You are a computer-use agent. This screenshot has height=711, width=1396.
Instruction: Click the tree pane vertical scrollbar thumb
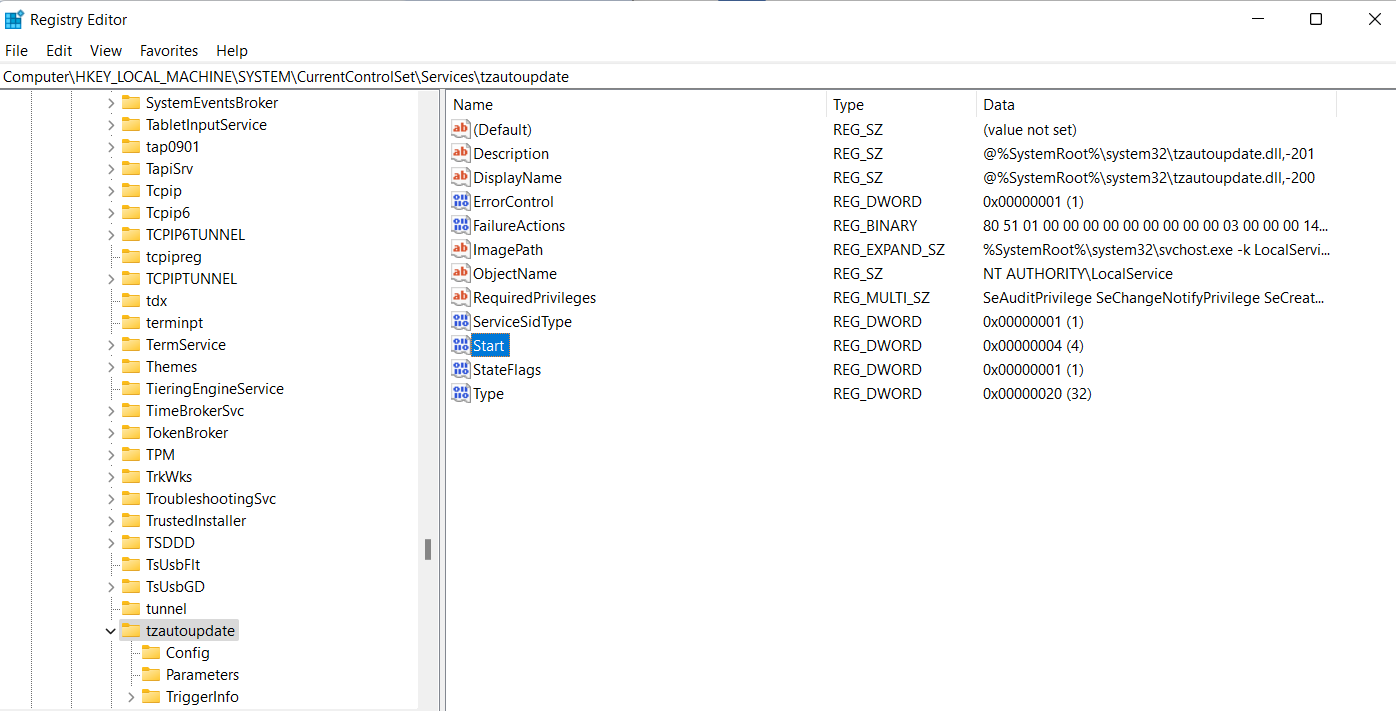tap(428, 549)
